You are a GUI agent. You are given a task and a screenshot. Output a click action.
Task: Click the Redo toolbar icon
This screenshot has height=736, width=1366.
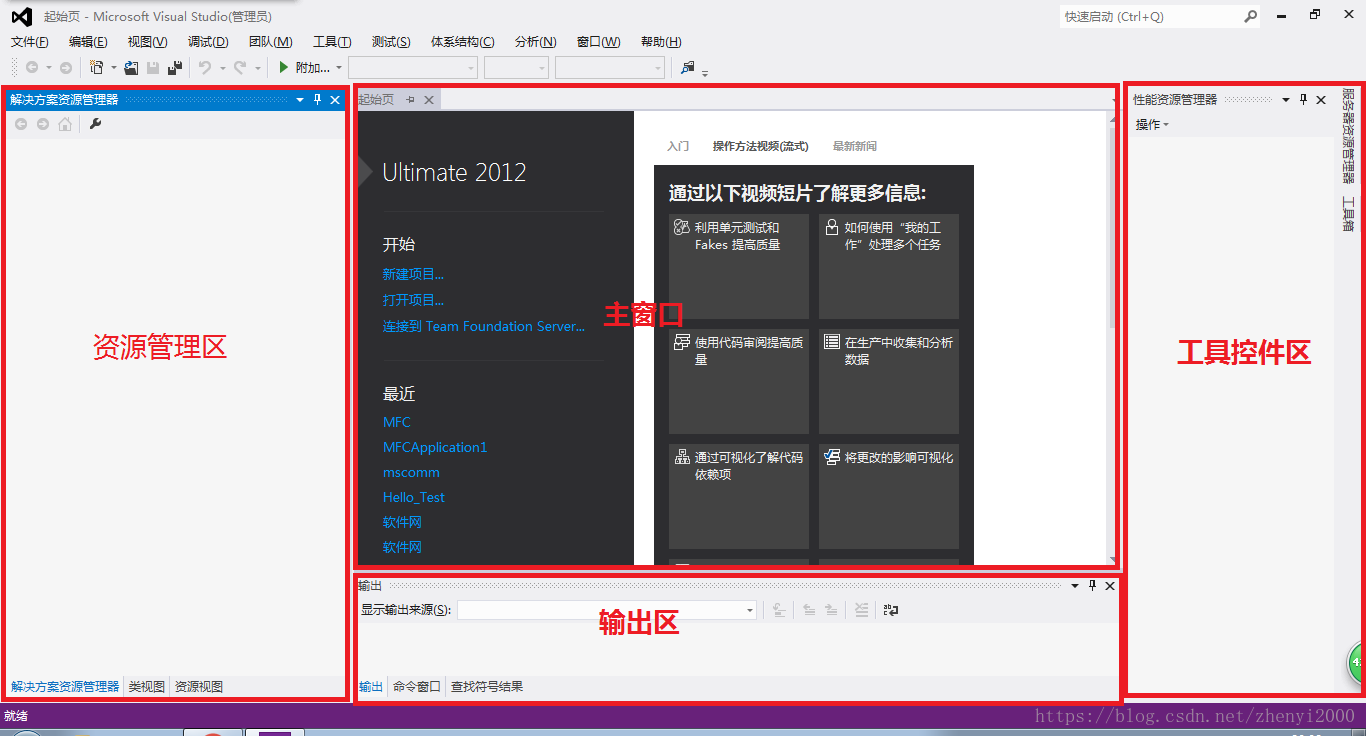tap(240, 67)
